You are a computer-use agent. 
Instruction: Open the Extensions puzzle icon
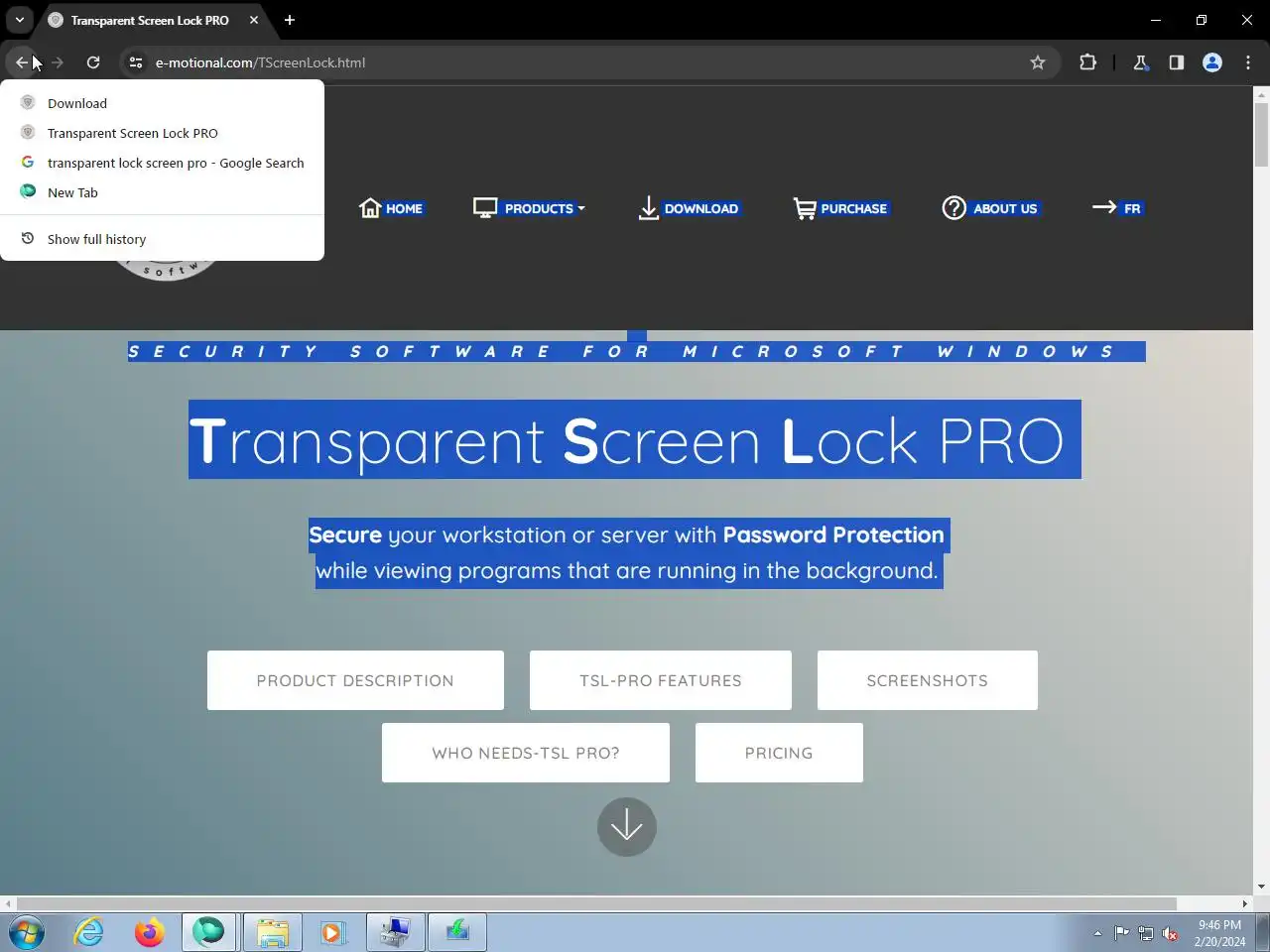tap(1087, 62)
